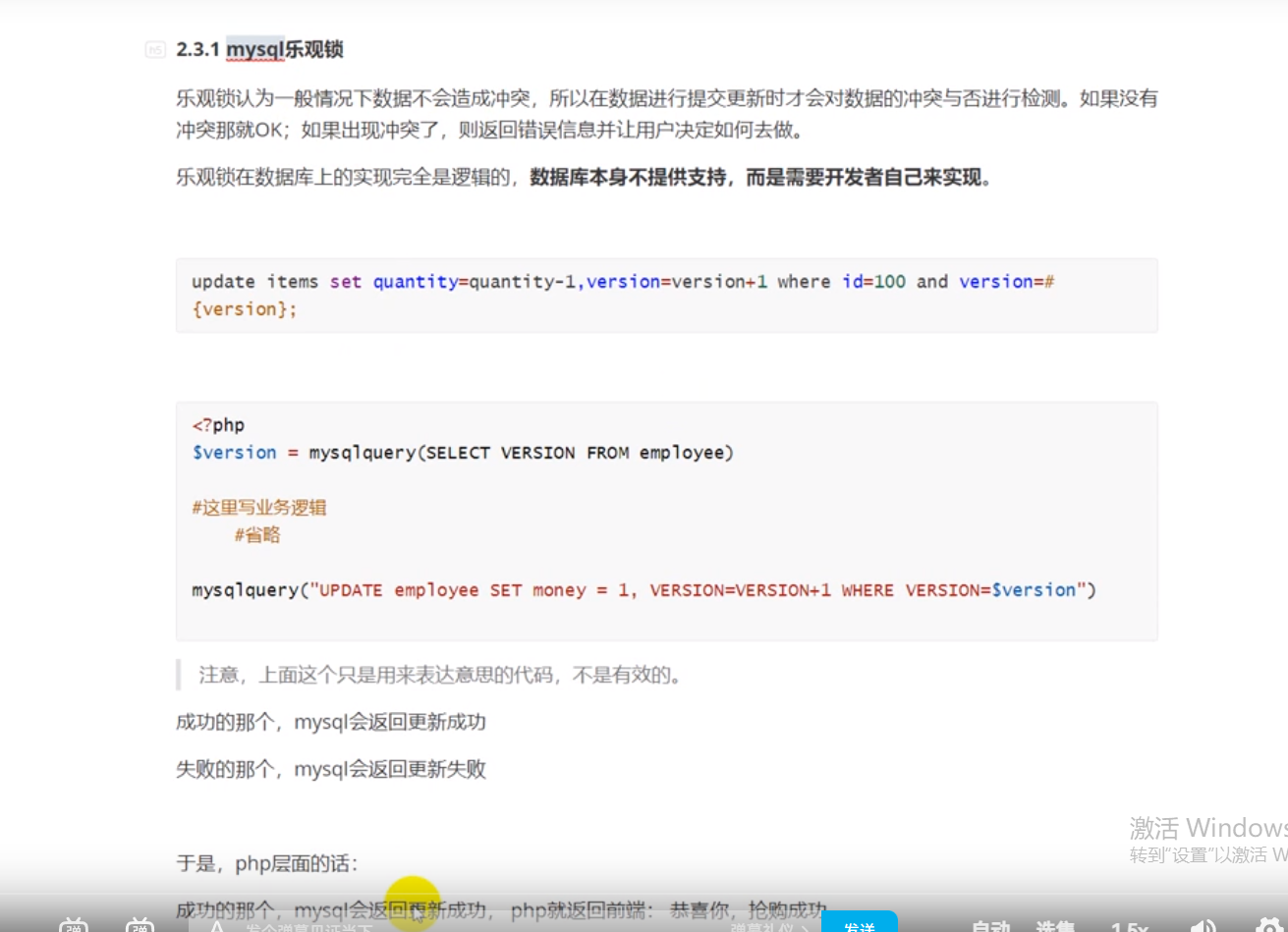Screen dimensions: 1288x932
Task: Click the line "成功的那个，mysql会返回更新成功"
Action: coord(331,722)
